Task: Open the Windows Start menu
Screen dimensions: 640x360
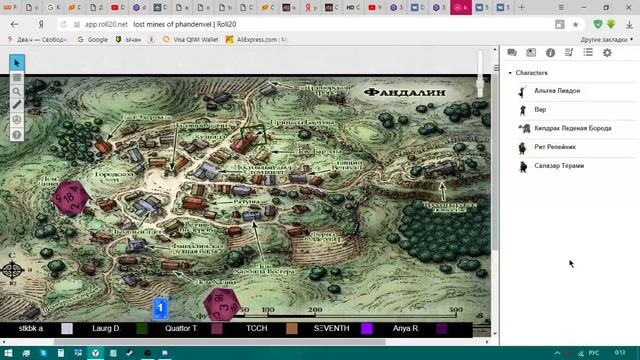Action: [8, 353]
